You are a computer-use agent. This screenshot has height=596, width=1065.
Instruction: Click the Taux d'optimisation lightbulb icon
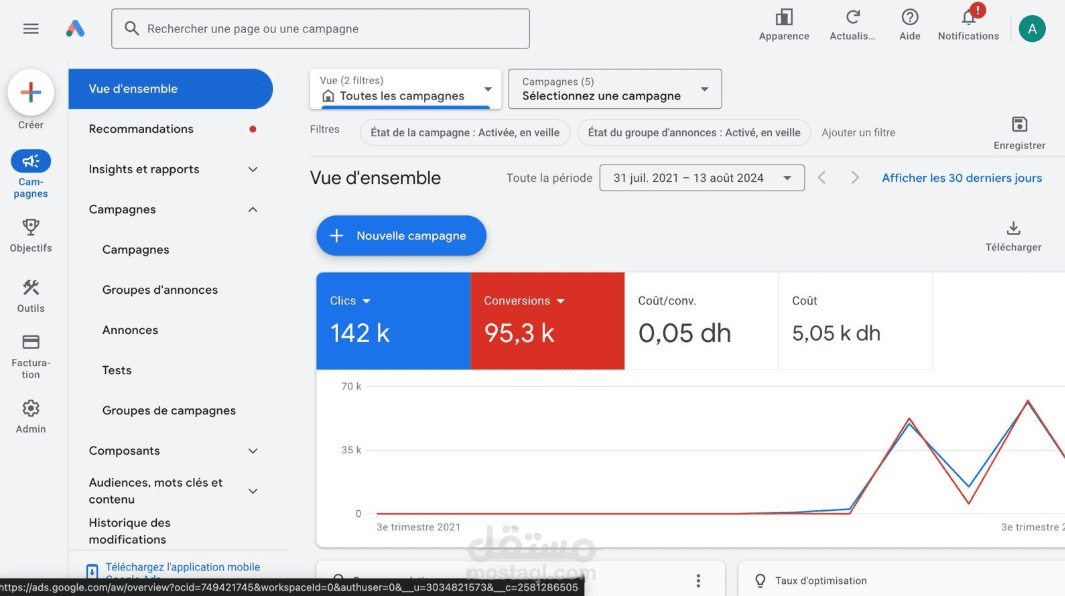pyautogui.click(x=760, y=580)
